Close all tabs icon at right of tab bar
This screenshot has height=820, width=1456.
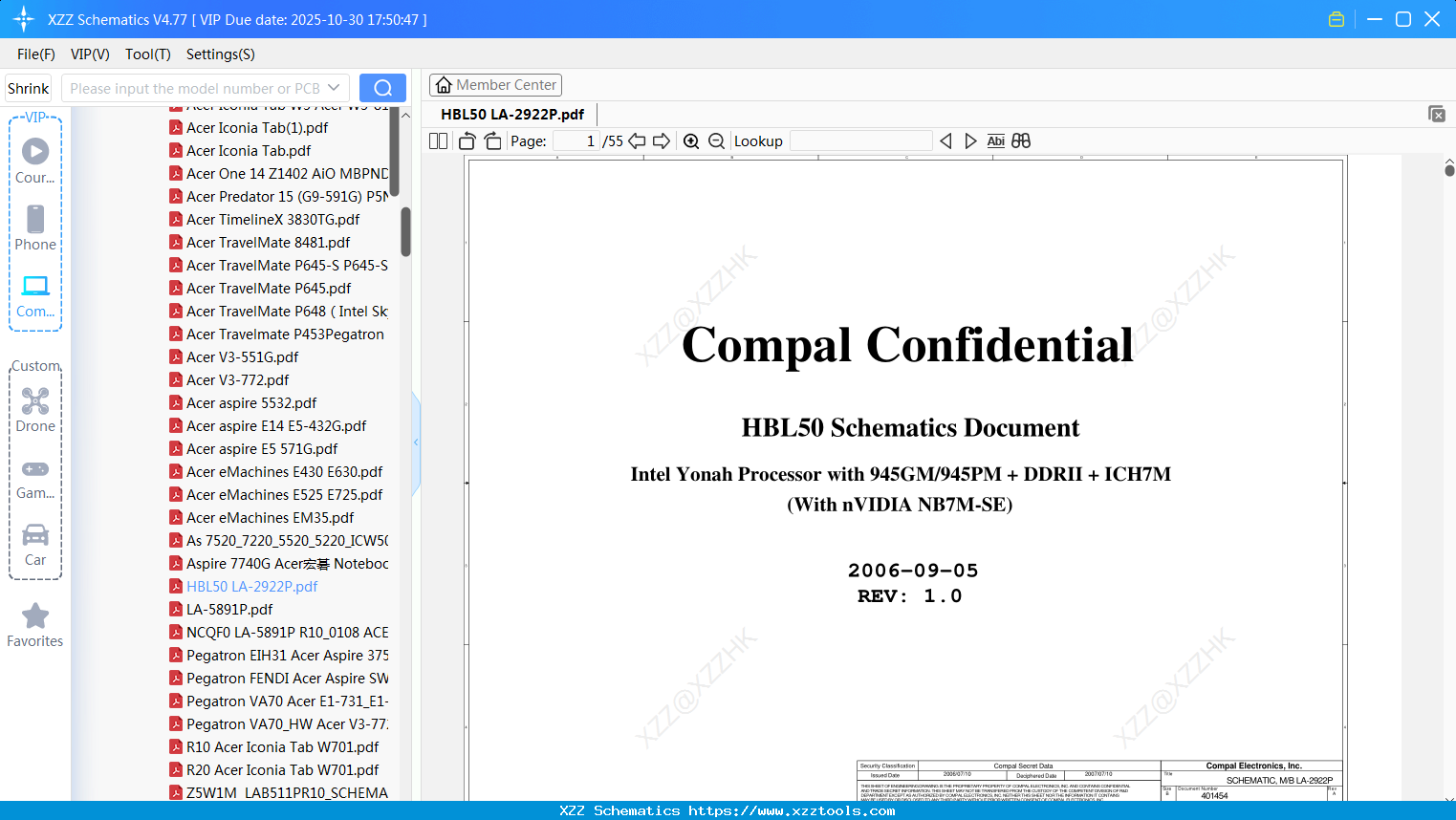coord(1437,114)
